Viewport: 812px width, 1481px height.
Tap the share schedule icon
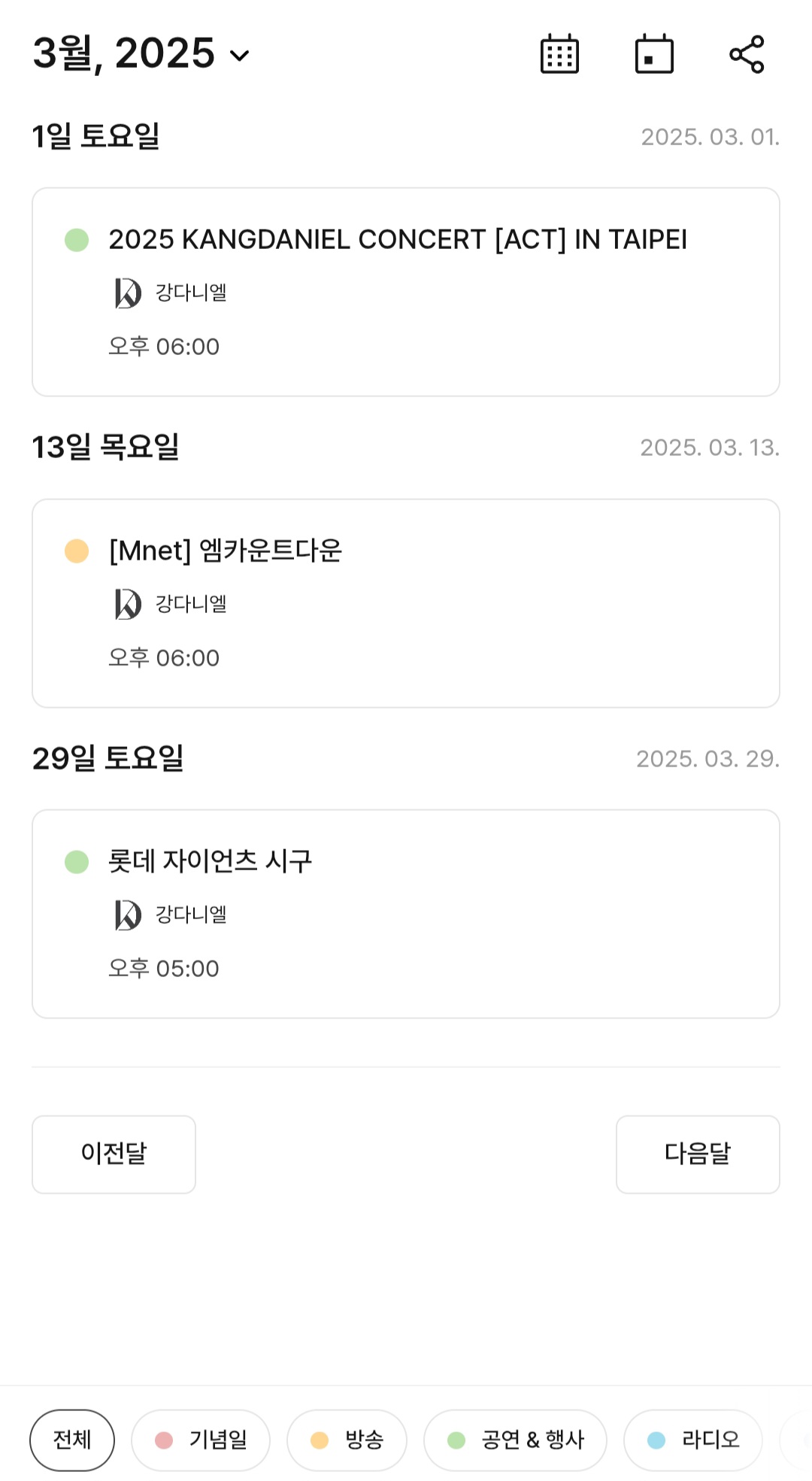pyautogui.click(x=747, y=54)
